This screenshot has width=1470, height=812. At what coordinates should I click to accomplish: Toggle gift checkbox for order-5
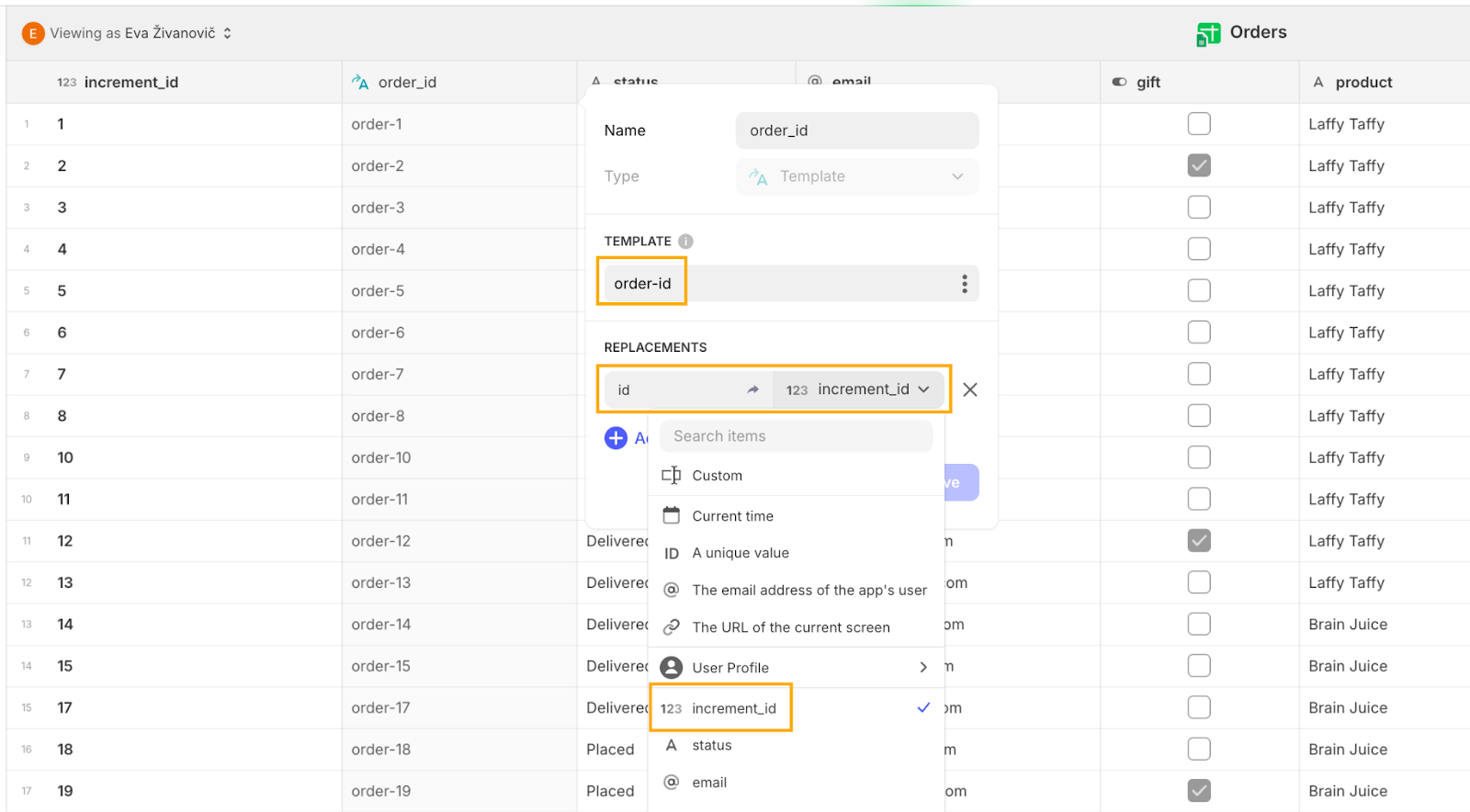coord(1199,290)
